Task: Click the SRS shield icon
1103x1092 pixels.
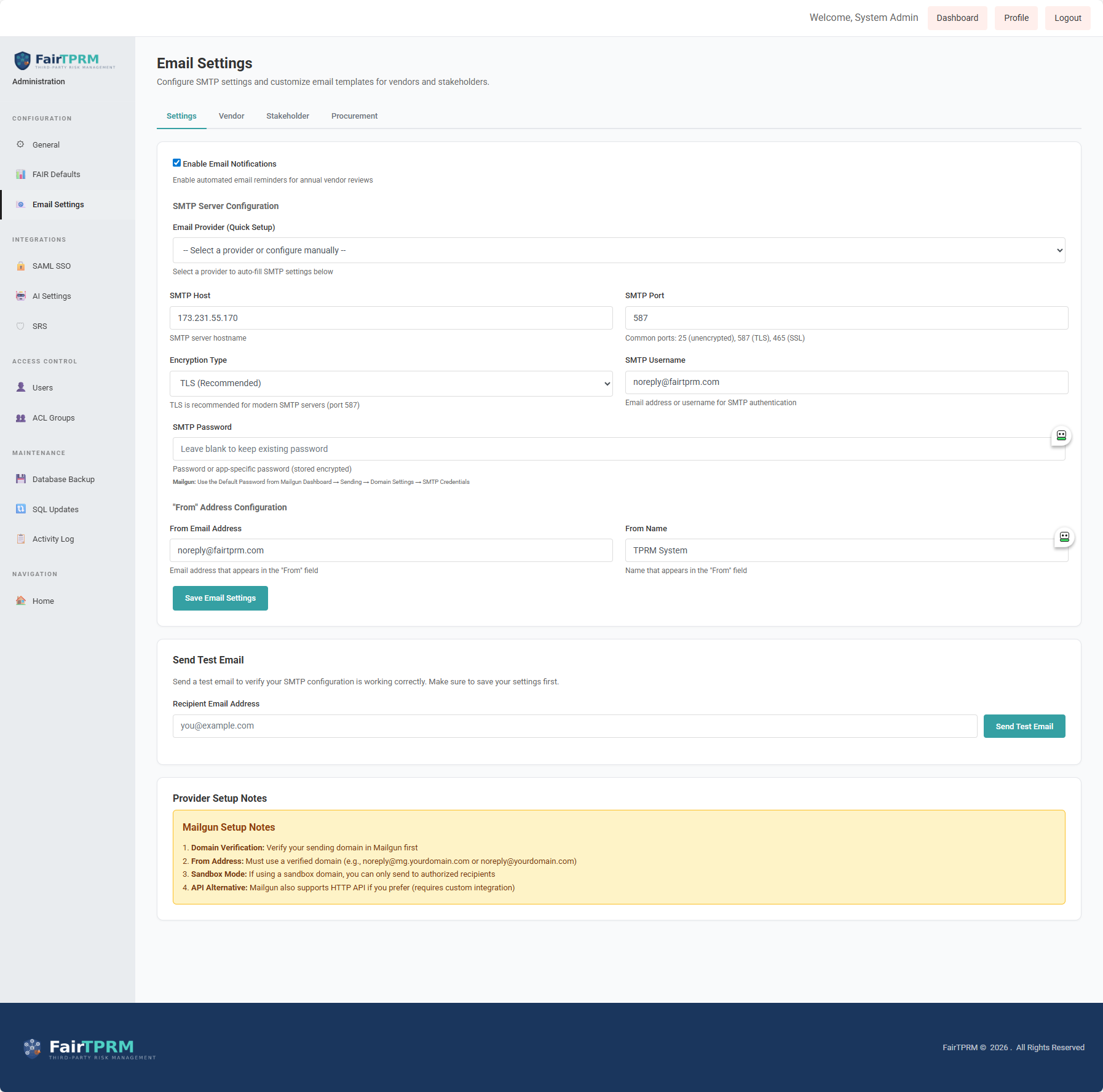Action: (x=20, y=326)
